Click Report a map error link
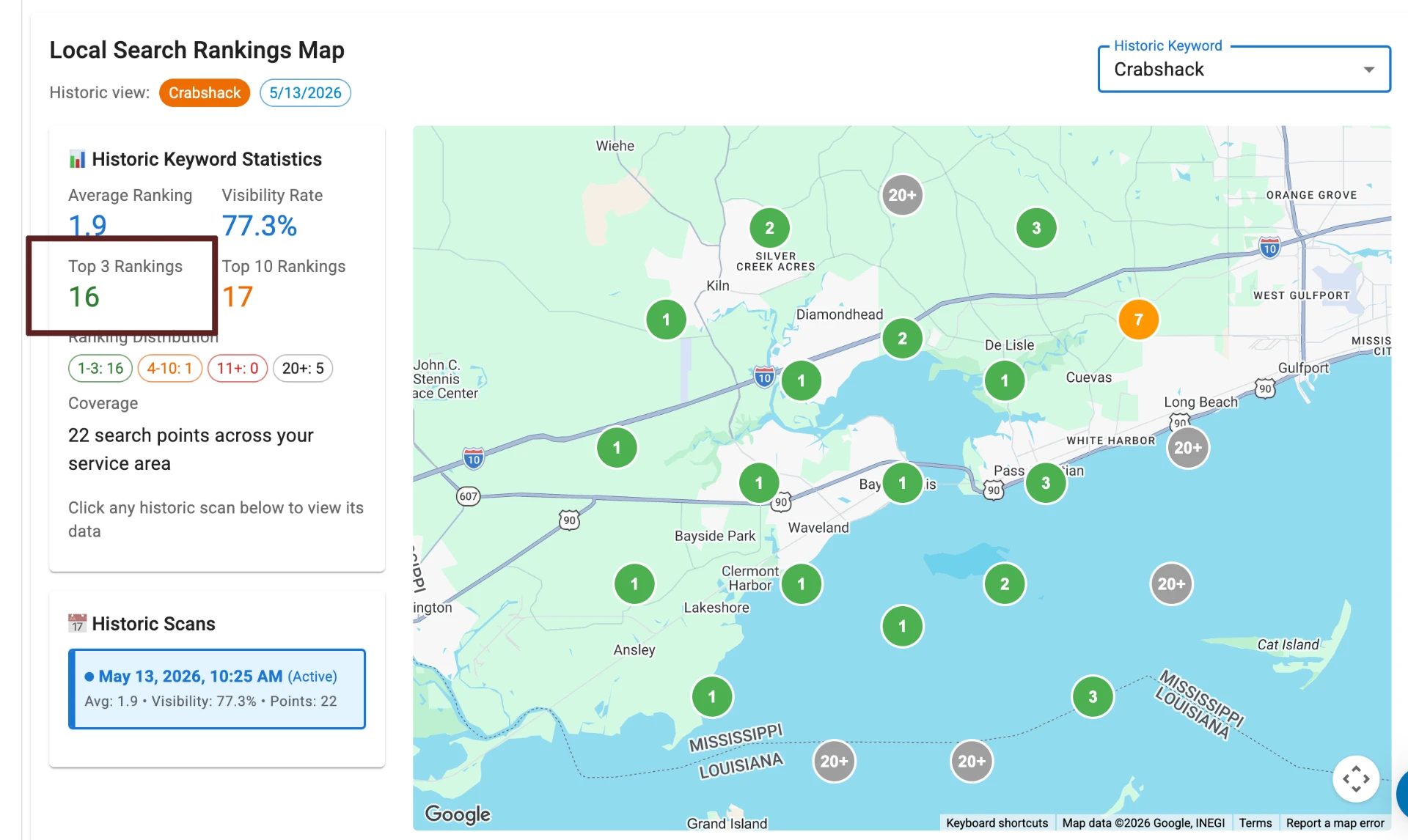 pos(1335,823)
